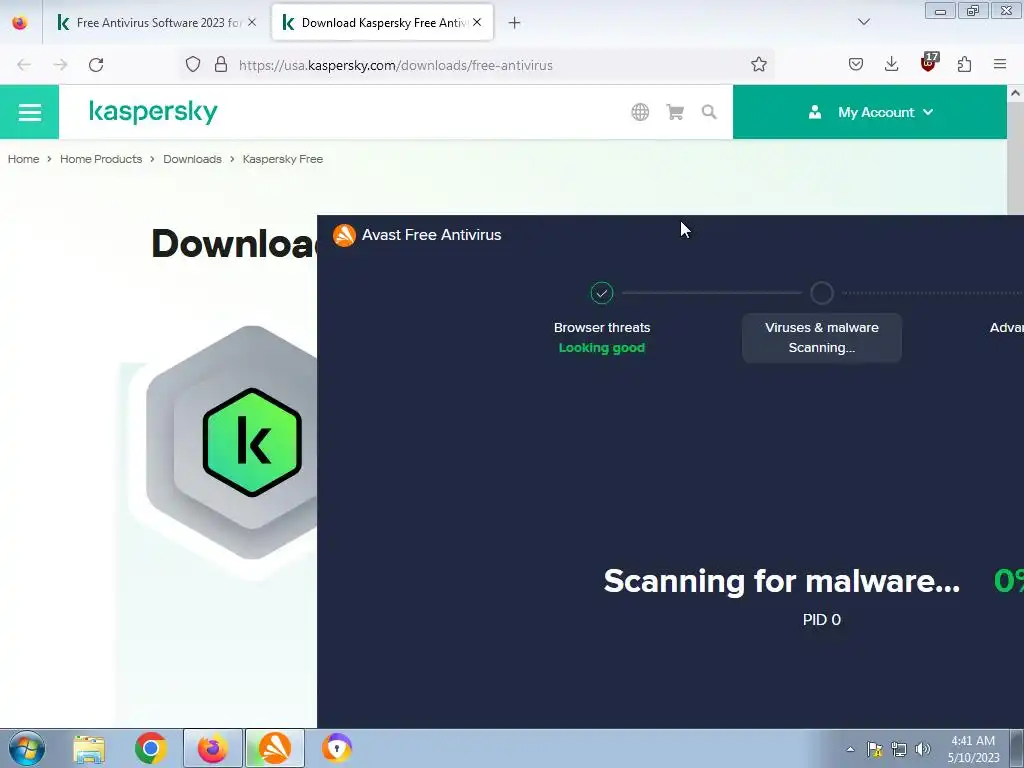Switch to Firefox on the taskbar

213,748
